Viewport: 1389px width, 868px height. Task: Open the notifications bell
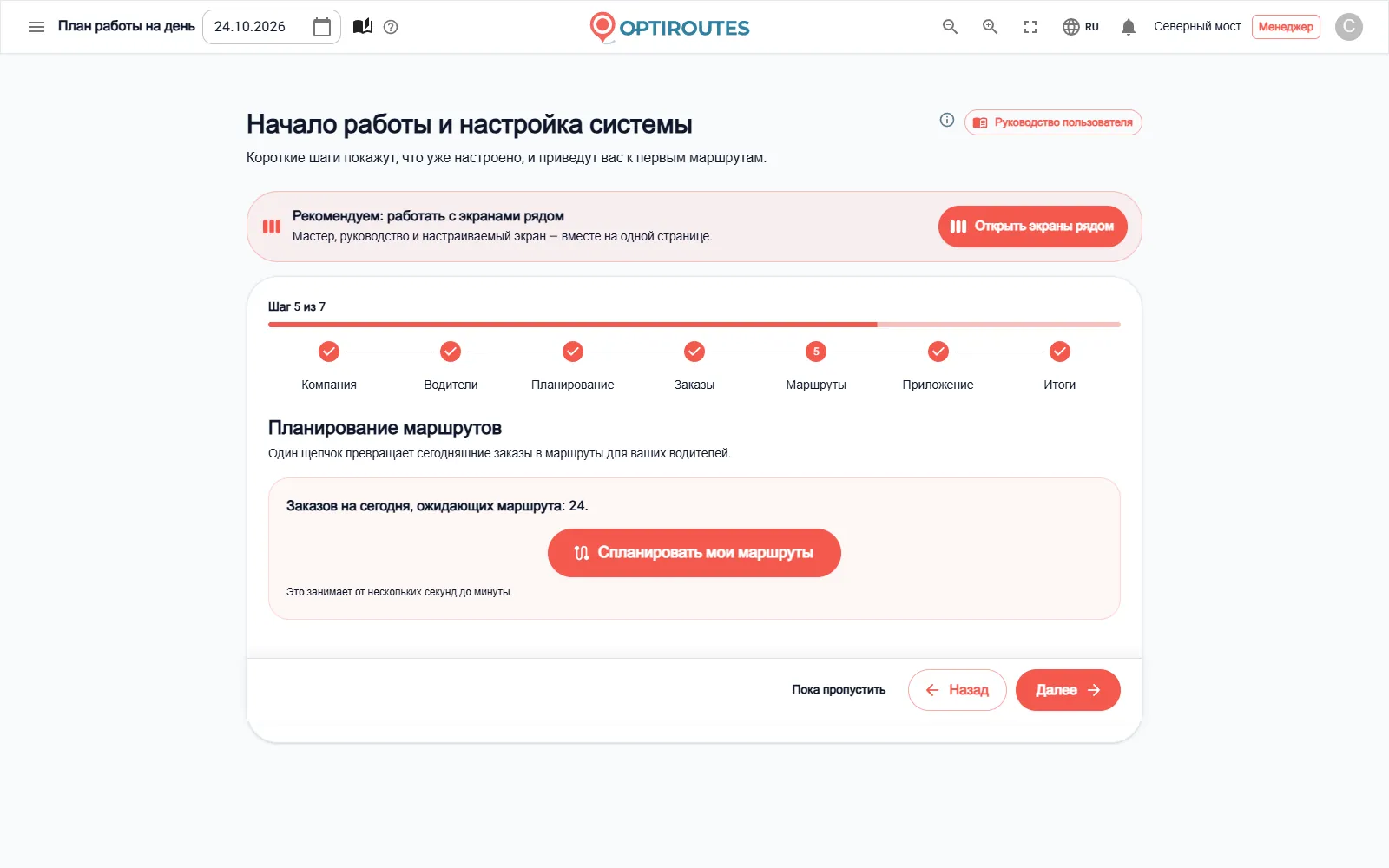(1129, 27)
